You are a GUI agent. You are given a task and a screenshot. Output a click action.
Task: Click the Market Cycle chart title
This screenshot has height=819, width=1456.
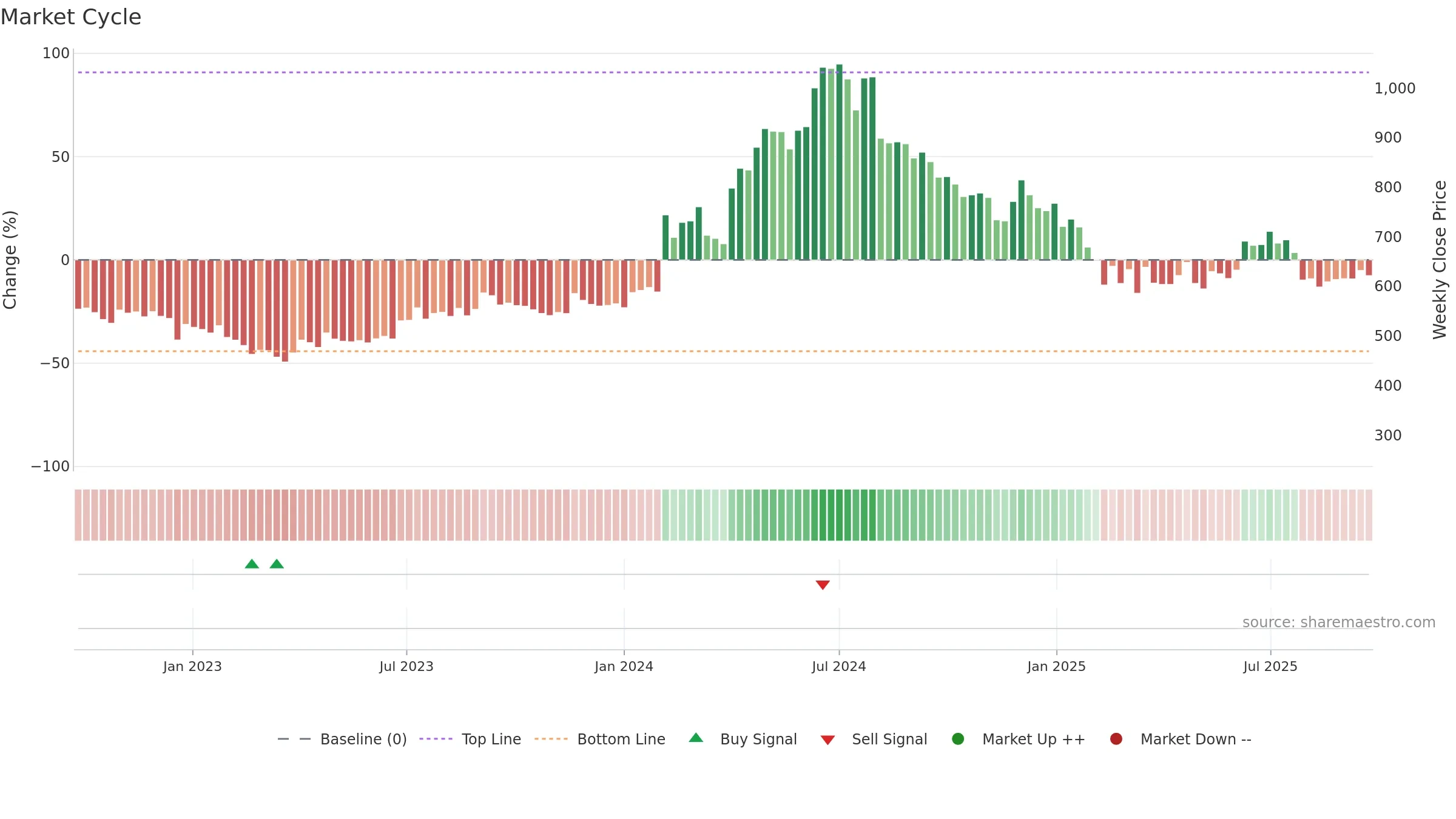tap(71, 17)
